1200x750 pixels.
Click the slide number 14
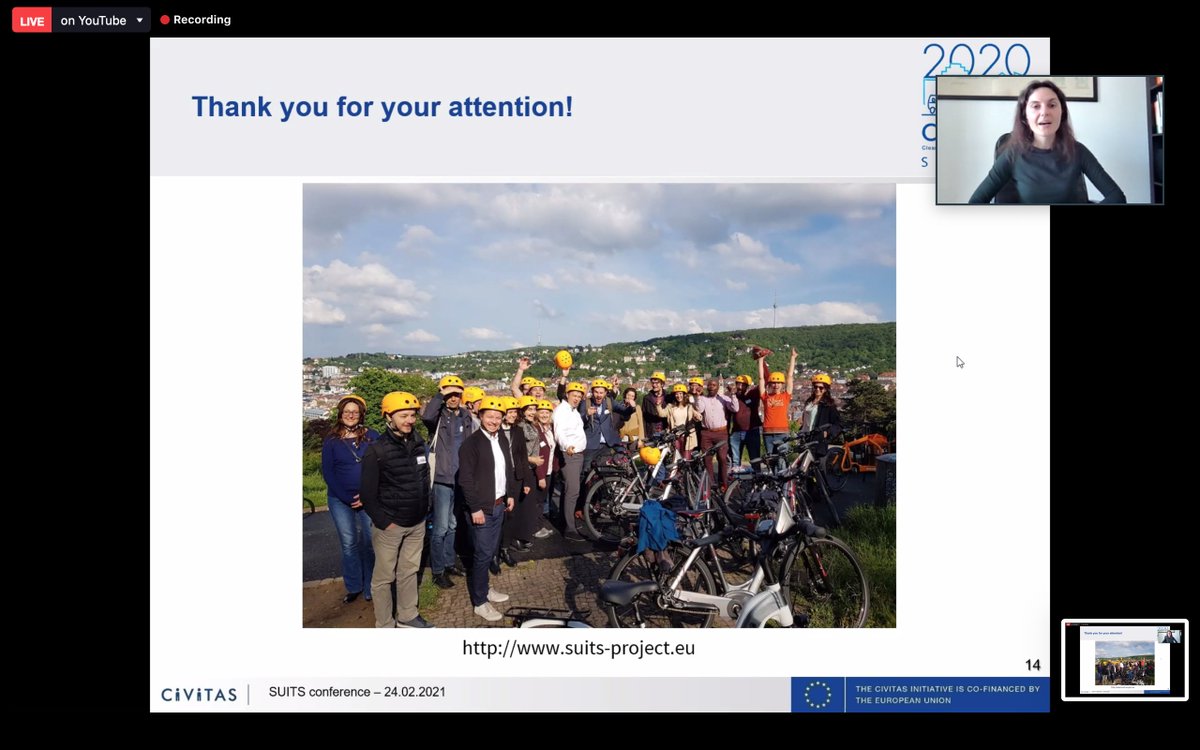tap(1032, 665)
